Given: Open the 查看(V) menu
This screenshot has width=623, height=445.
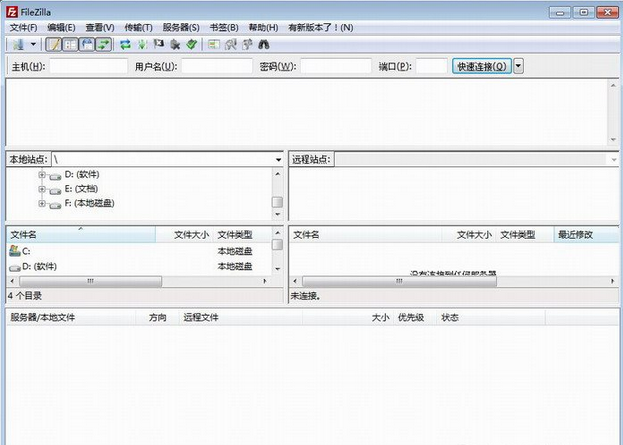Looking at the screenshot, I should pos(100,27).
